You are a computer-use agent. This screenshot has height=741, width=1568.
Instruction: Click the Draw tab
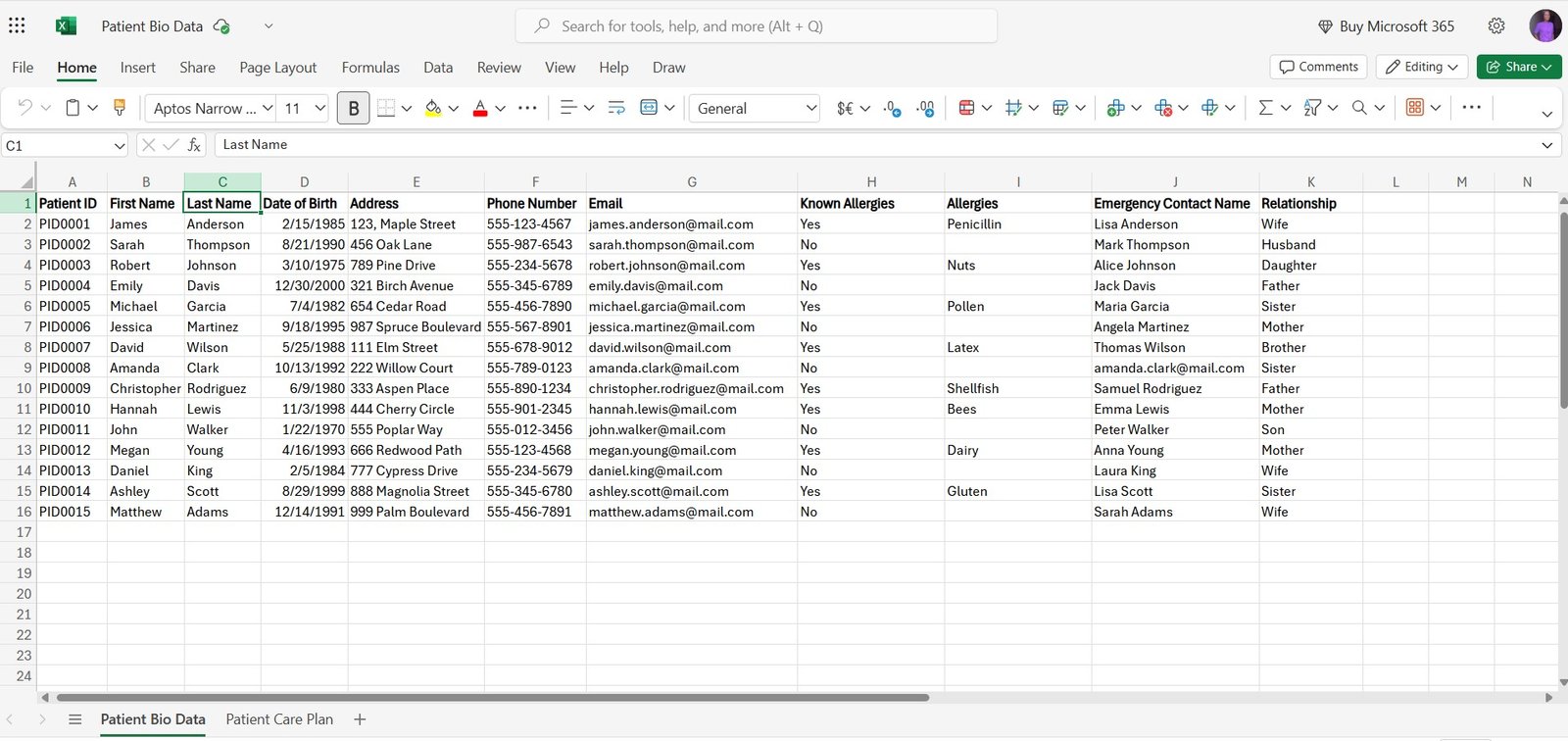(669, 68)
